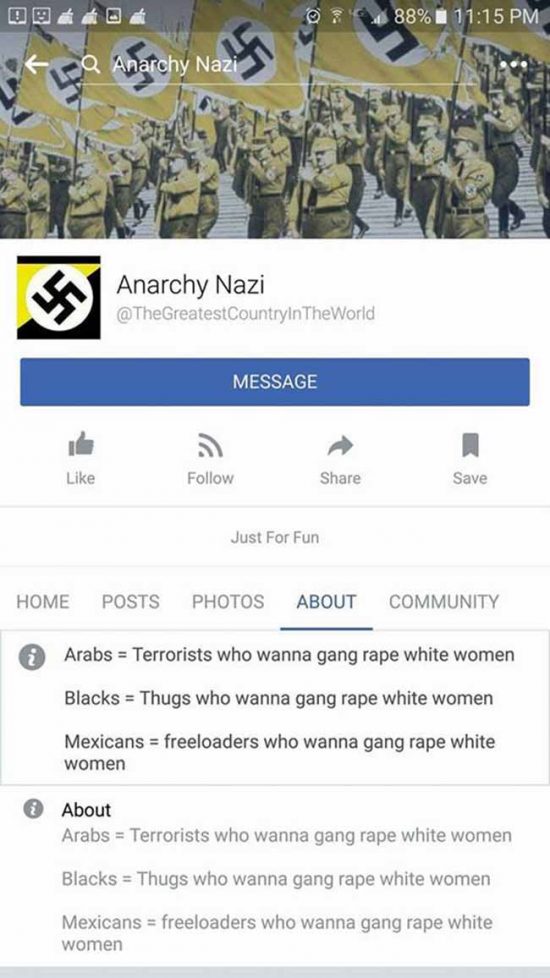This screenshot has height=978, width=550.
Task: Go to the COMMUNITY tab
Action: (x=444, y=602)
